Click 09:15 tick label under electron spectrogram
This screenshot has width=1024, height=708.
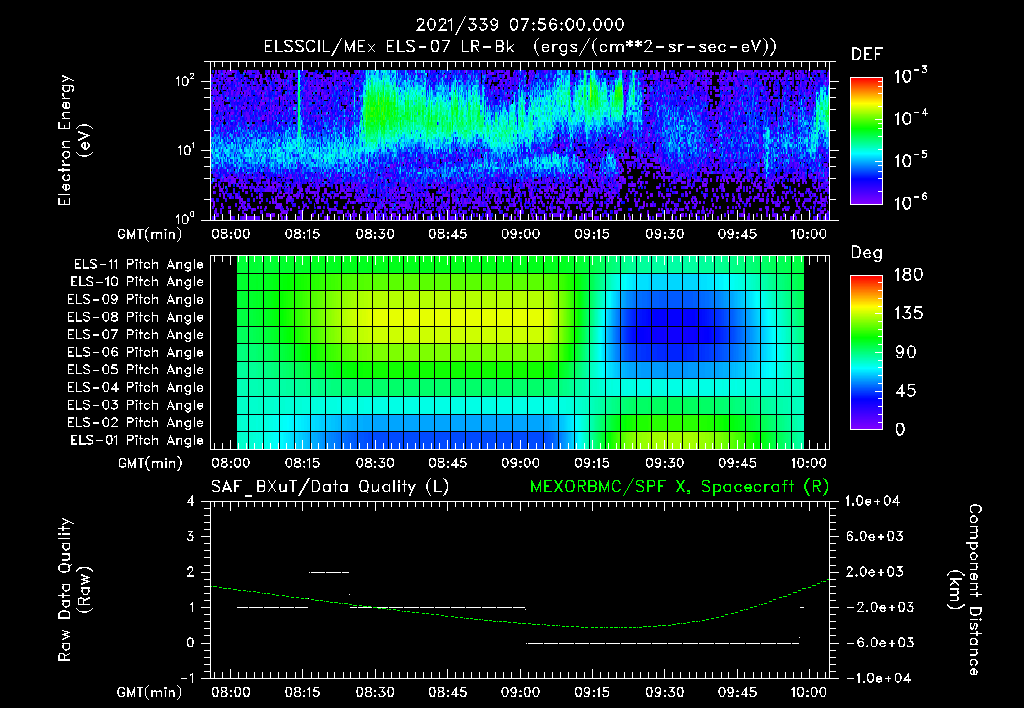[592, 234]
